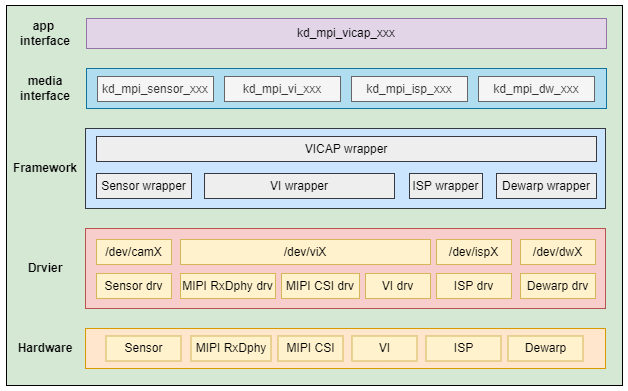Select the VI drv box
Screen dimensions: 628x391
click(x=398, y=286)
